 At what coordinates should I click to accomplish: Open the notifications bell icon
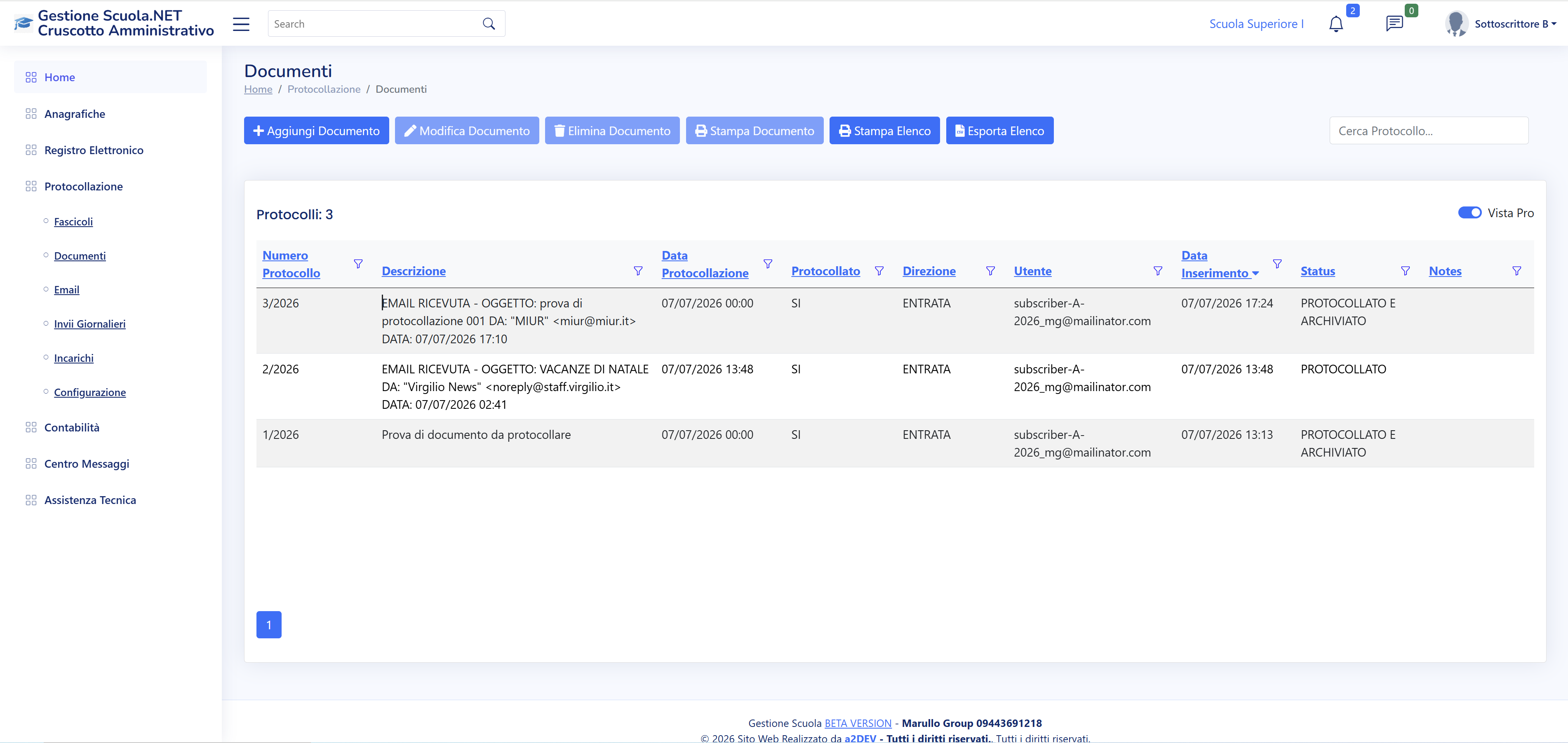tap(1335, 24)
